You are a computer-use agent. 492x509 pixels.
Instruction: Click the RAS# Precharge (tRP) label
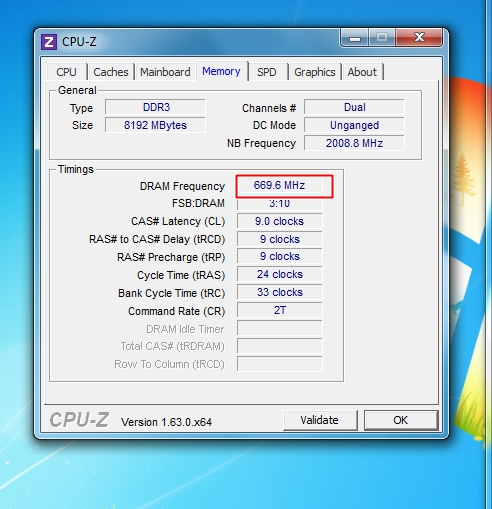coord(171,257)
